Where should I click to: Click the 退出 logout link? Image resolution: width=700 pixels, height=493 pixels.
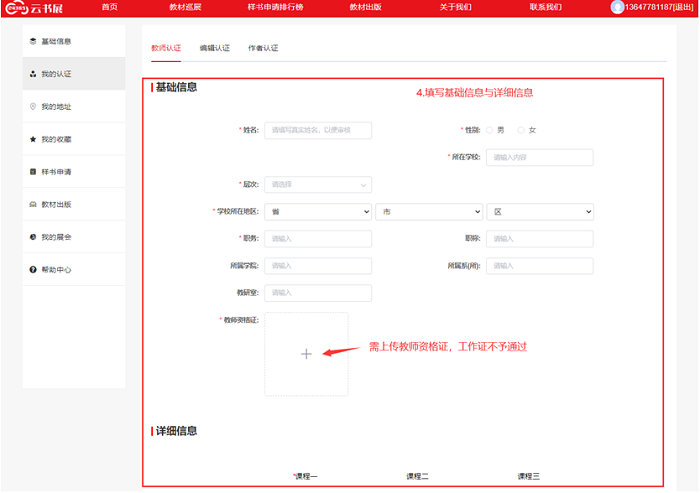[x=685, y=7]
